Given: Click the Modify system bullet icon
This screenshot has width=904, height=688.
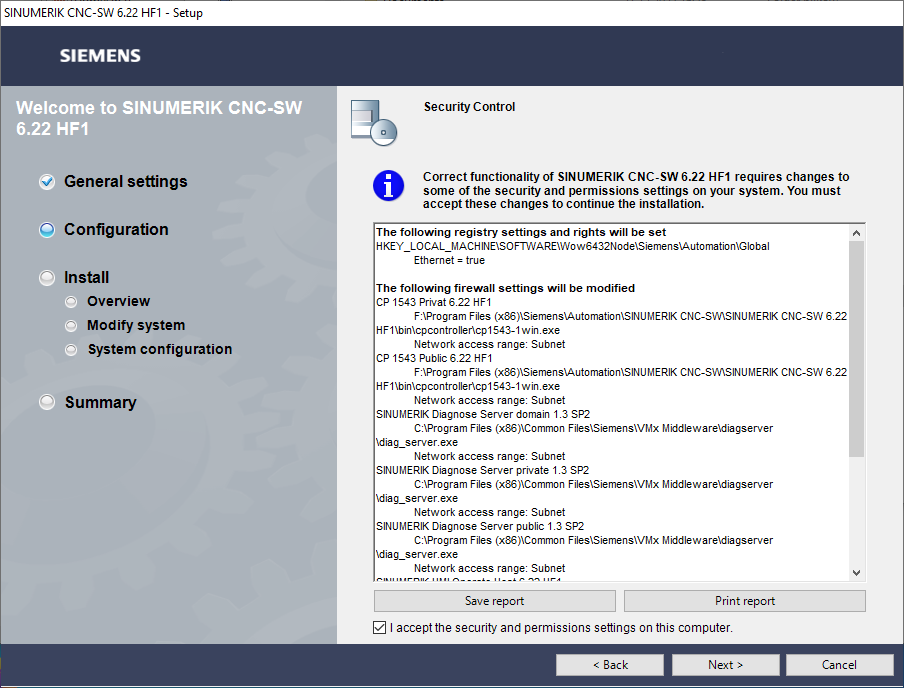Looking at the screenshot, I should [x=70, y=326].
